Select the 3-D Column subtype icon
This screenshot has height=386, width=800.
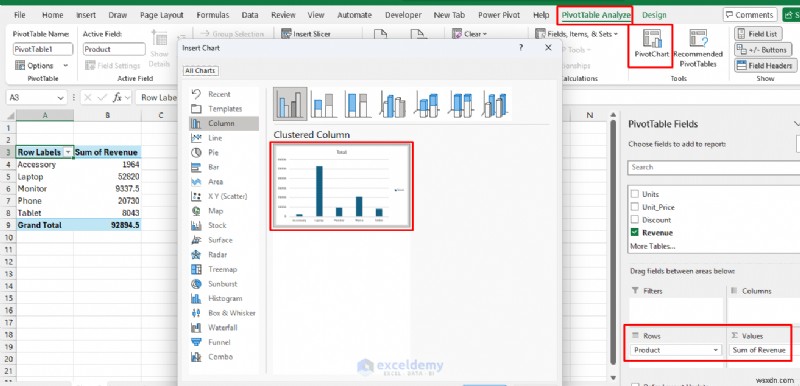pyautogui.click(x=495, y=104)
